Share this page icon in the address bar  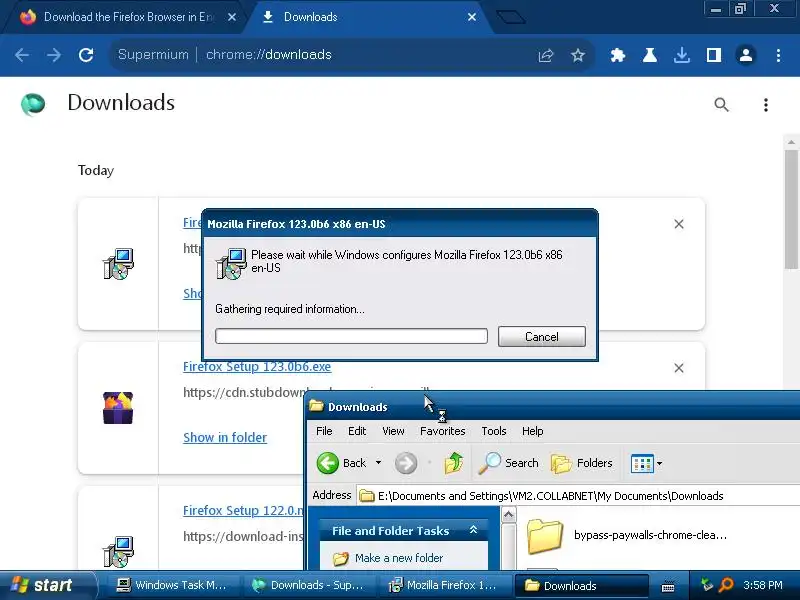(546, 55)
